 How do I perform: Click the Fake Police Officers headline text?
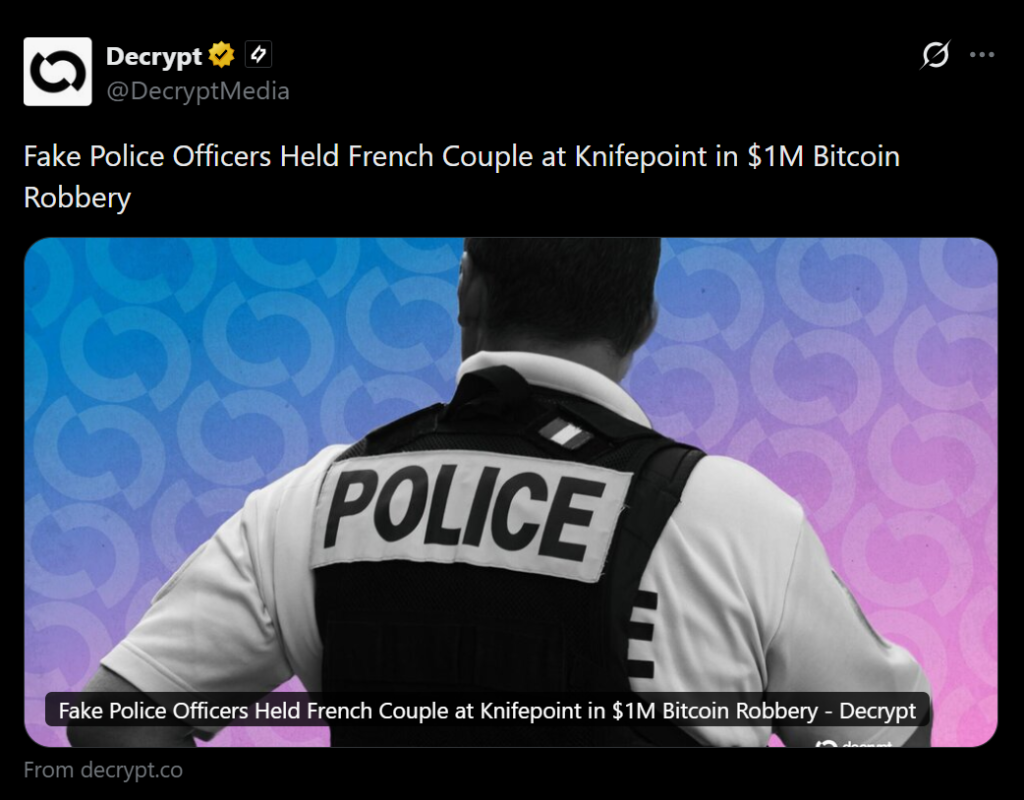point(462,176)
